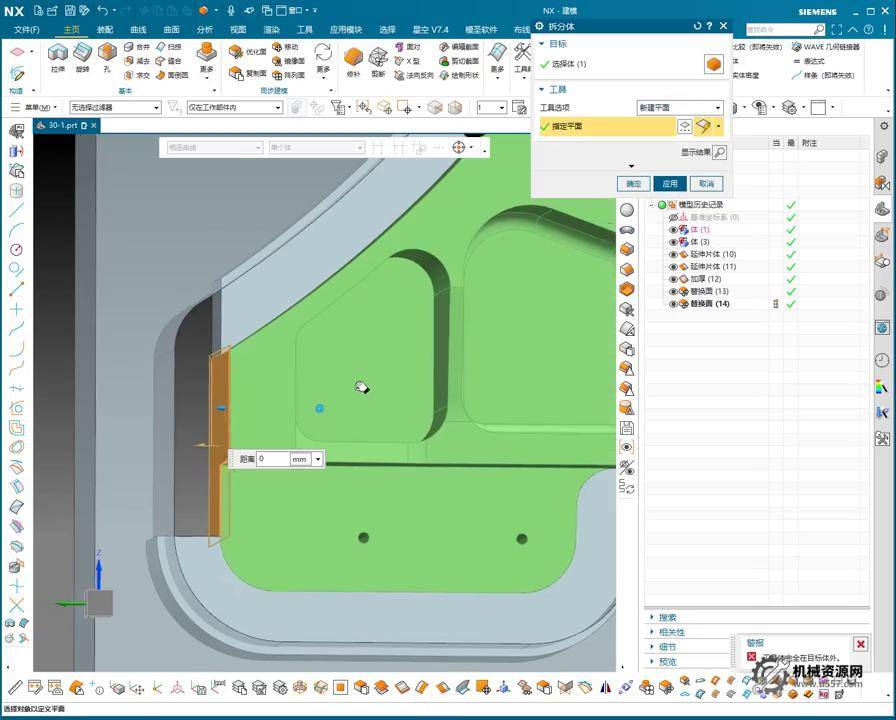Select the 移动 (Move face) icon

coord(278,47)
